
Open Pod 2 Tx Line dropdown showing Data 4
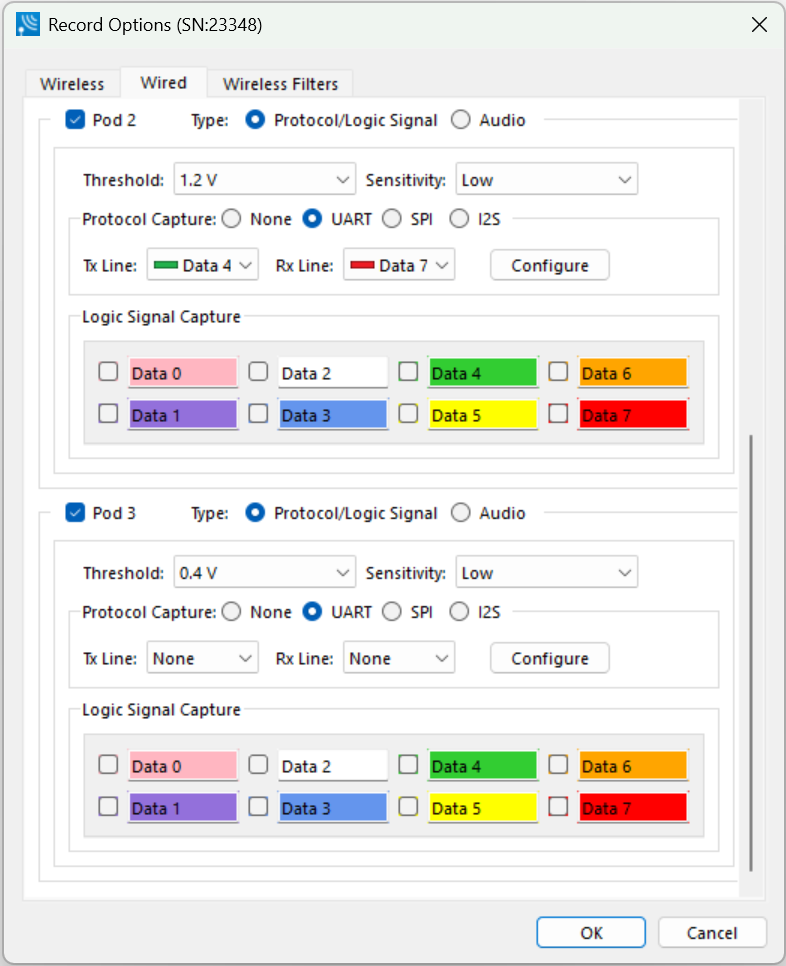click(x=203, y=265)
